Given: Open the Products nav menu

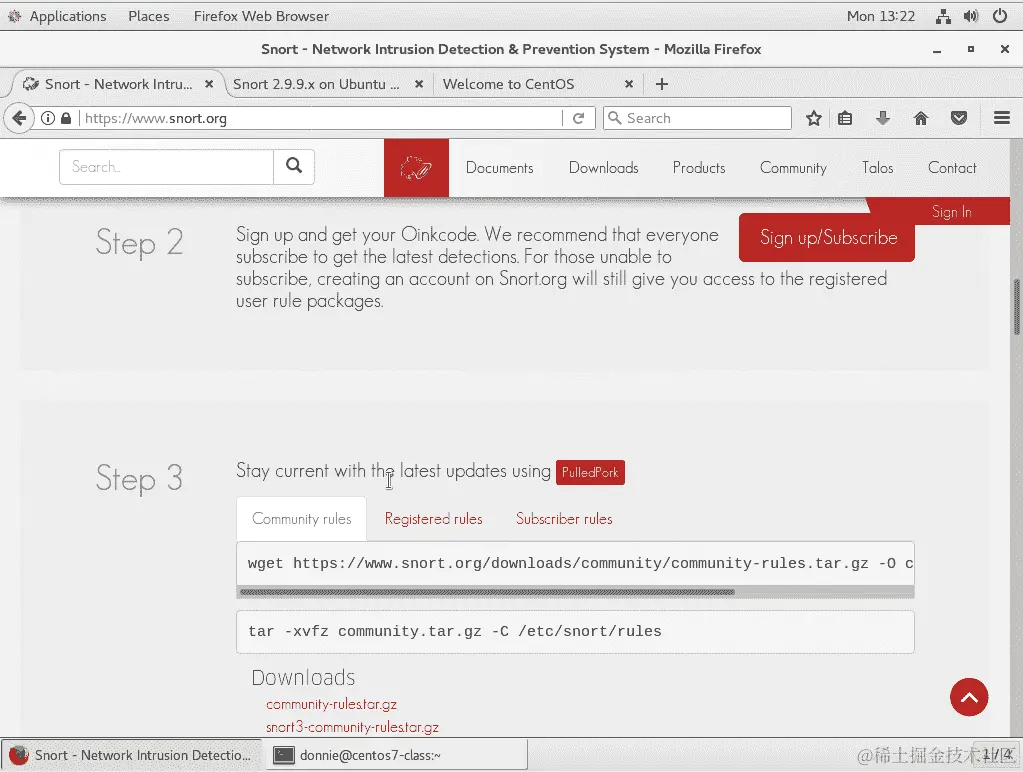Looking at the screenshot, I should click(699, 168).
